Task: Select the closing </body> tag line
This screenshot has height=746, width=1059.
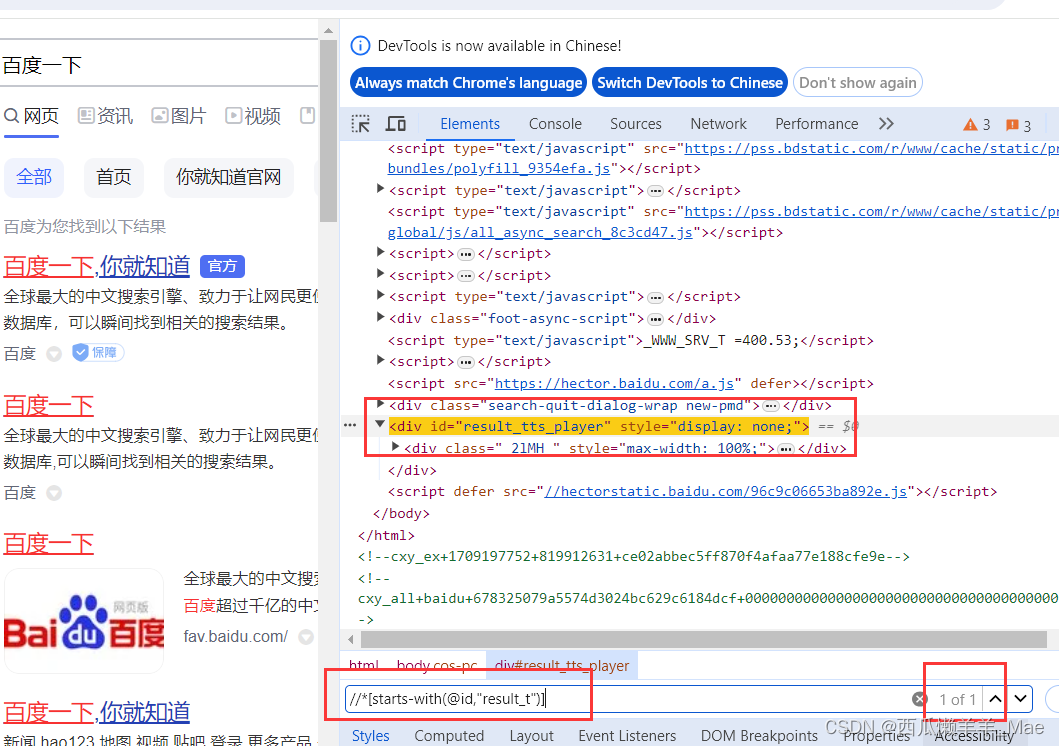Action: pyautogui.click(x=401, y=513)
